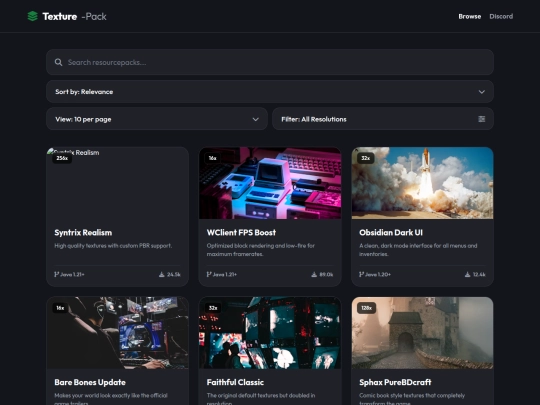Click Java 1.20+ version text
Screen dimensions: 540x405
click(x=378, y=274)
